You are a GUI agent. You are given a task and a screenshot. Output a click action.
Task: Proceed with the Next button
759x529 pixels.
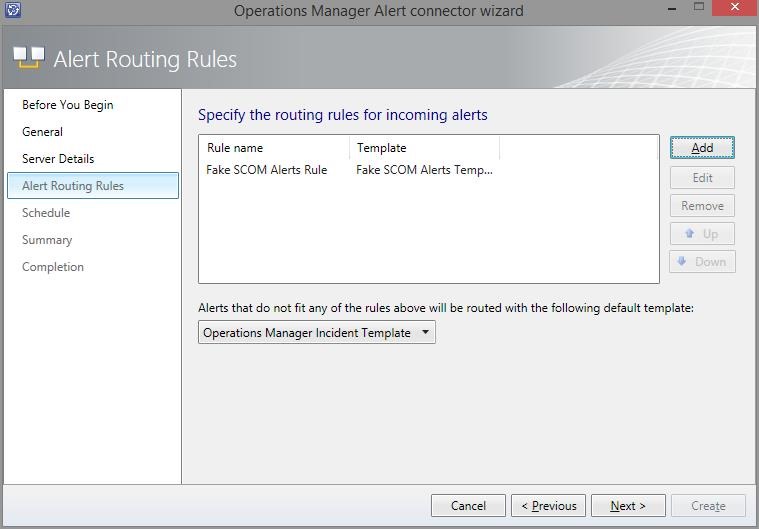(628, 506)
